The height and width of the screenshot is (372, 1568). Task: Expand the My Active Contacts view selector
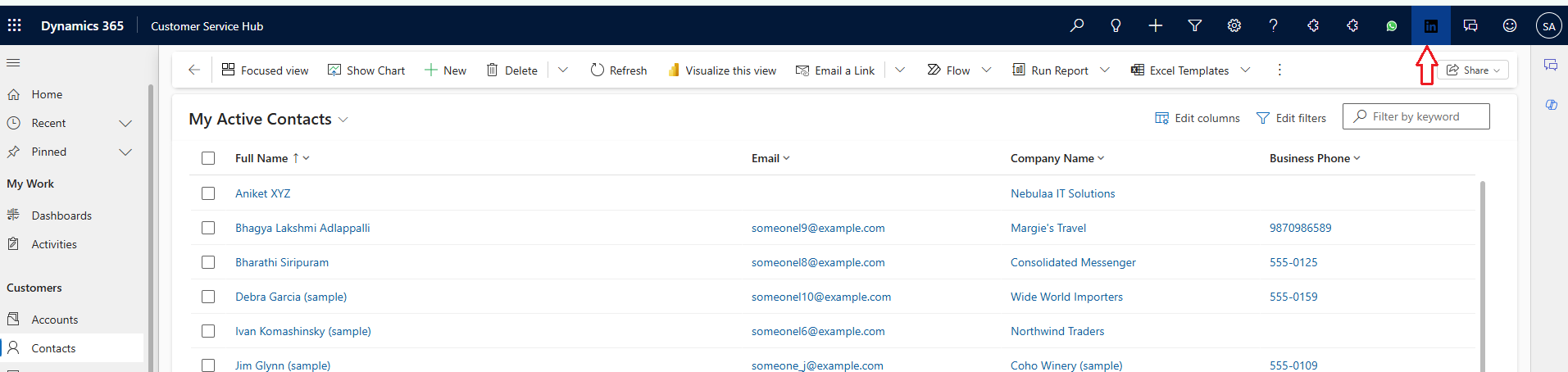tap(343, 120)
